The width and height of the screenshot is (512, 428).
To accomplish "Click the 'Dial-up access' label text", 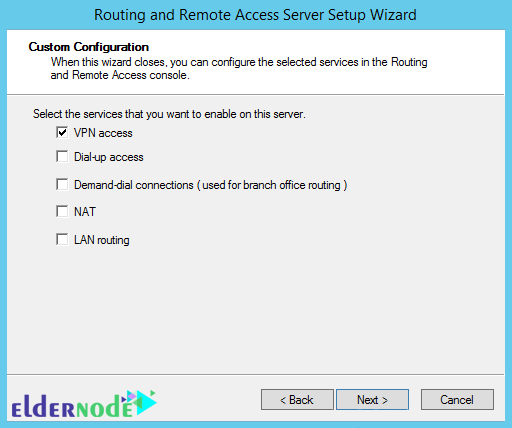I will (x=109, y=157).
